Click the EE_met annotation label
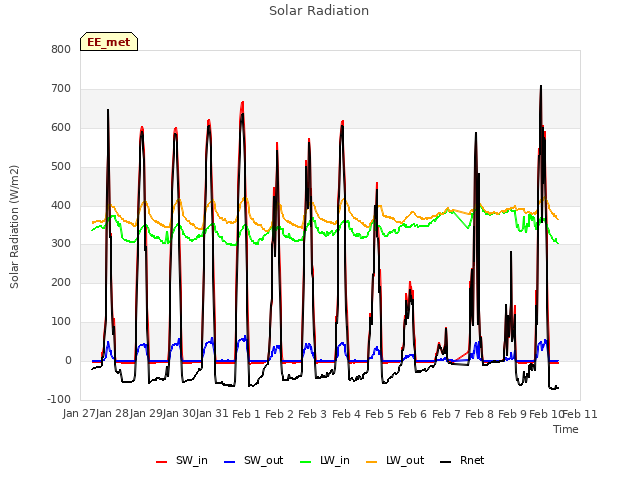This screenshot has height=480, width=640. (109, 42)
